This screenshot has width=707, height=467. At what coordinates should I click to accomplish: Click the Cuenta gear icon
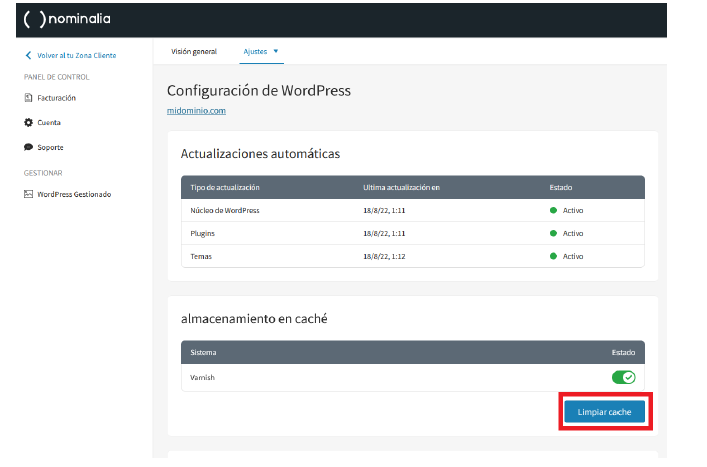pos(28,123)
